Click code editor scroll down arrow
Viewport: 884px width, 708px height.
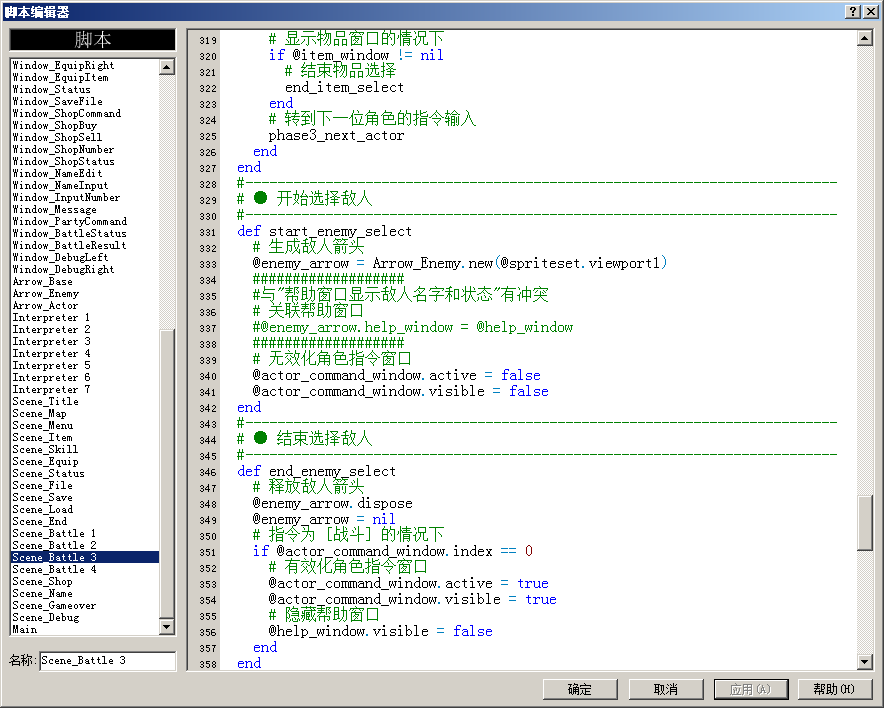point(864,661)
